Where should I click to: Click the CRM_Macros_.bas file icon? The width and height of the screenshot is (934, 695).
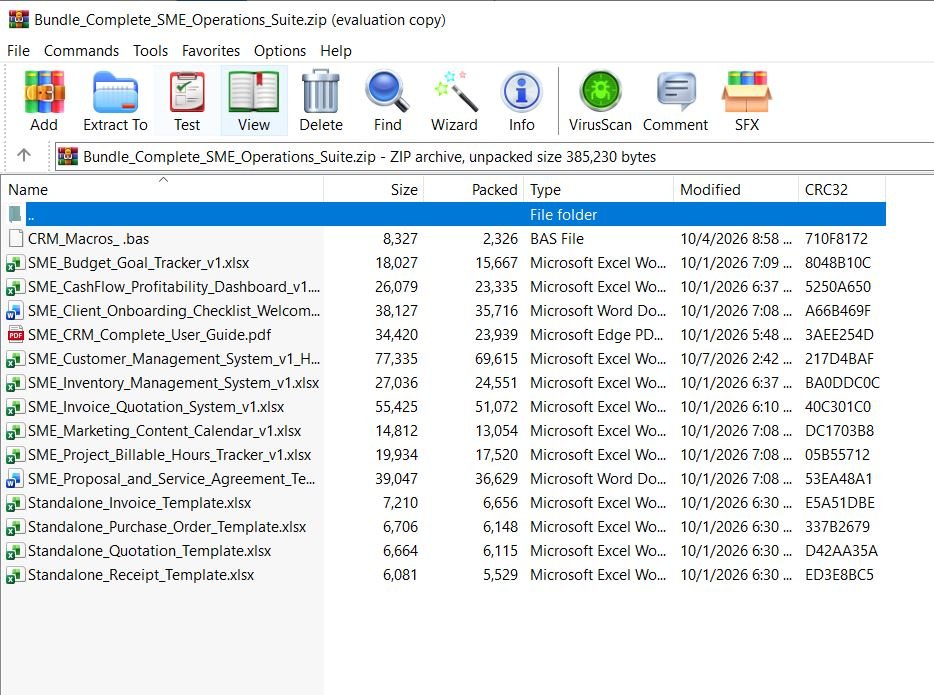click(16, 238)
